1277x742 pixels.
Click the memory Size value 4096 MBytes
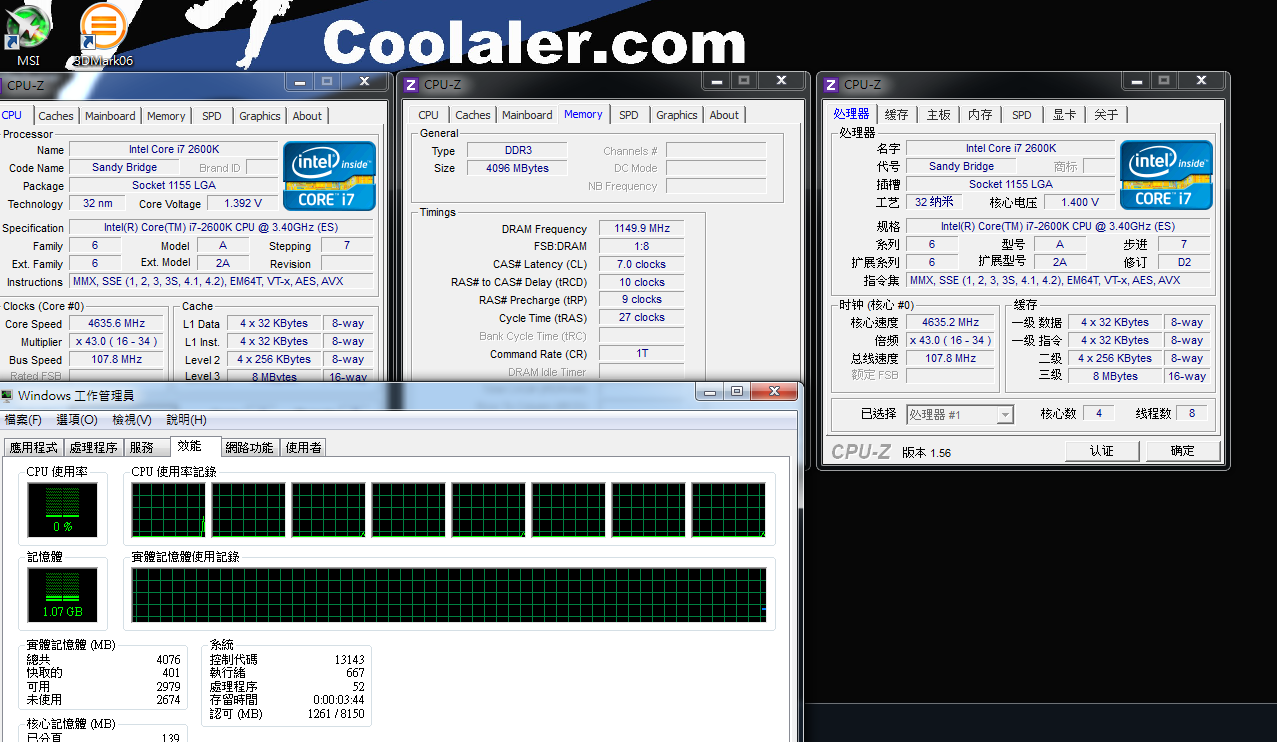click(x=518, y=168)
